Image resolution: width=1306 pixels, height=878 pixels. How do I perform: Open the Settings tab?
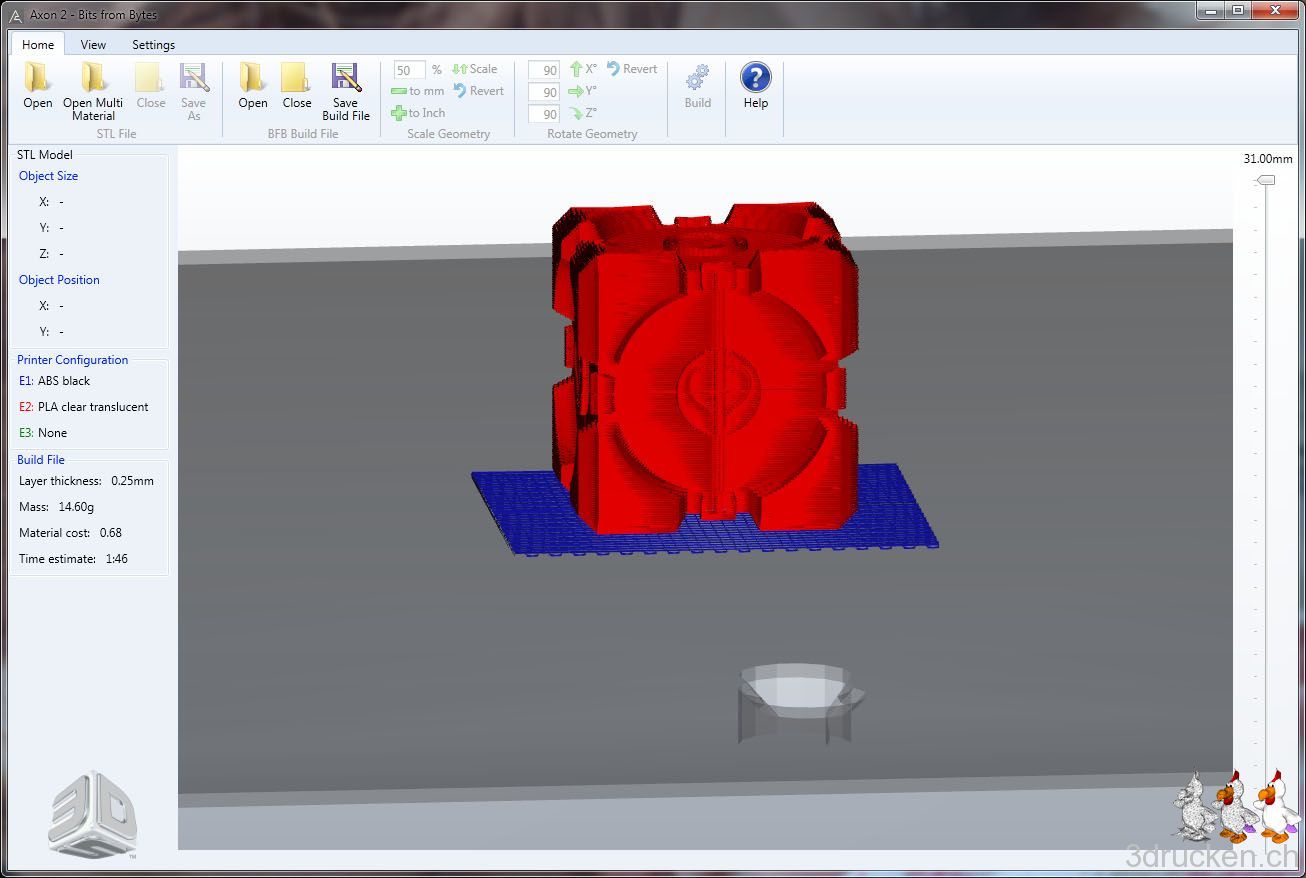click(x=153, y=44)
